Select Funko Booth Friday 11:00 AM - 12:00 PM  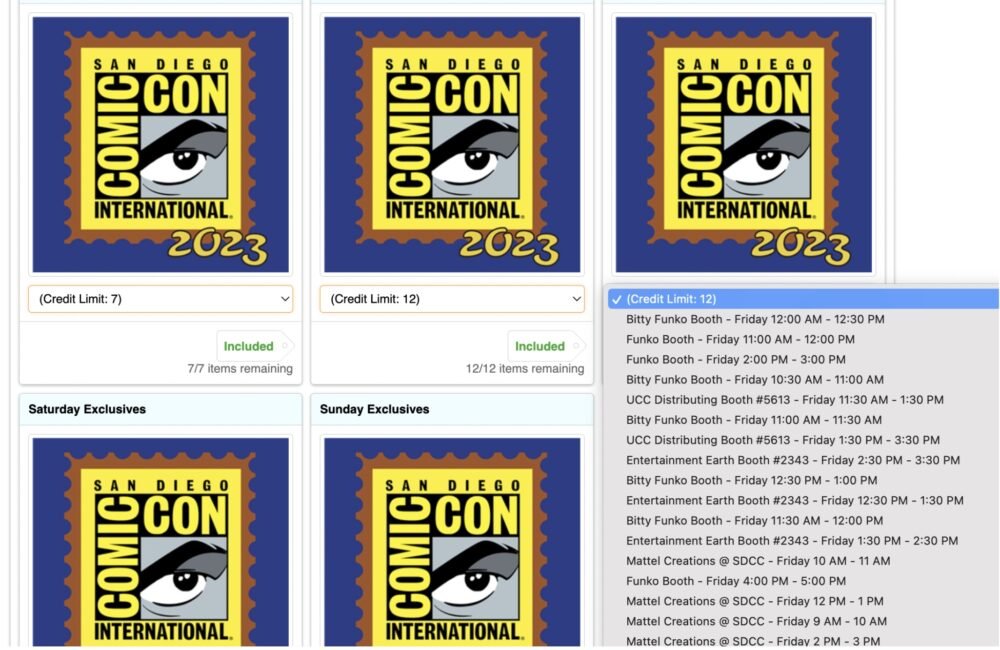[740, 339]
